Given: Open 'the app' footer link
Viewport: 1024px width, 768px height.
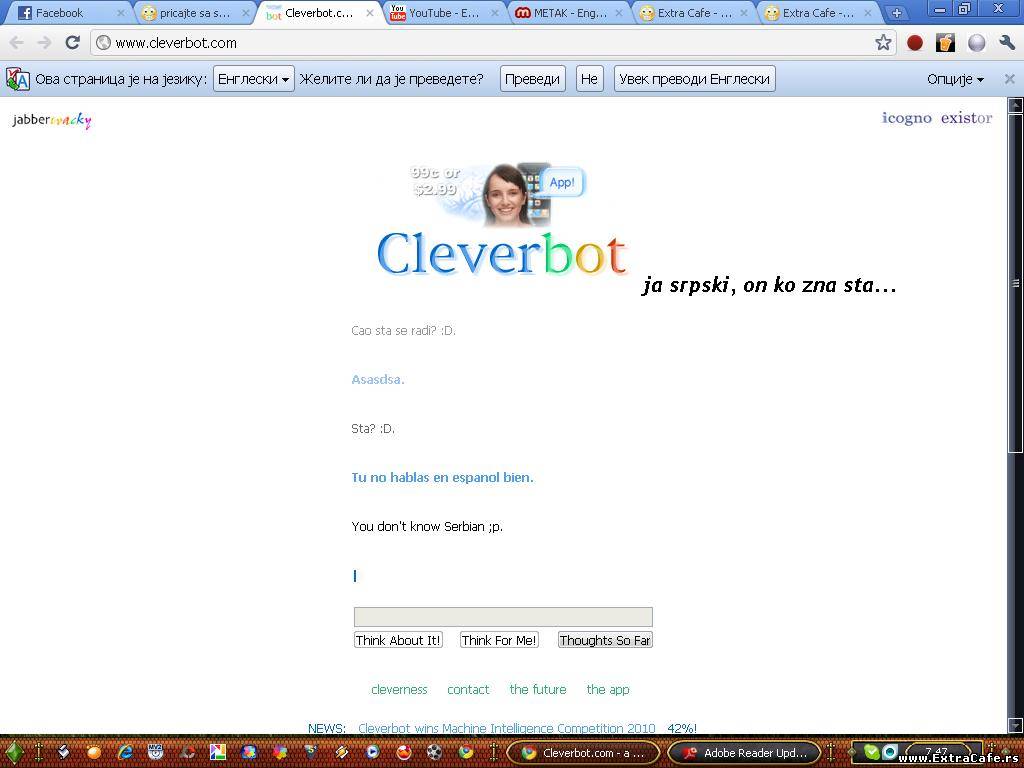Looking at the screenshot, I should (608, 690).
